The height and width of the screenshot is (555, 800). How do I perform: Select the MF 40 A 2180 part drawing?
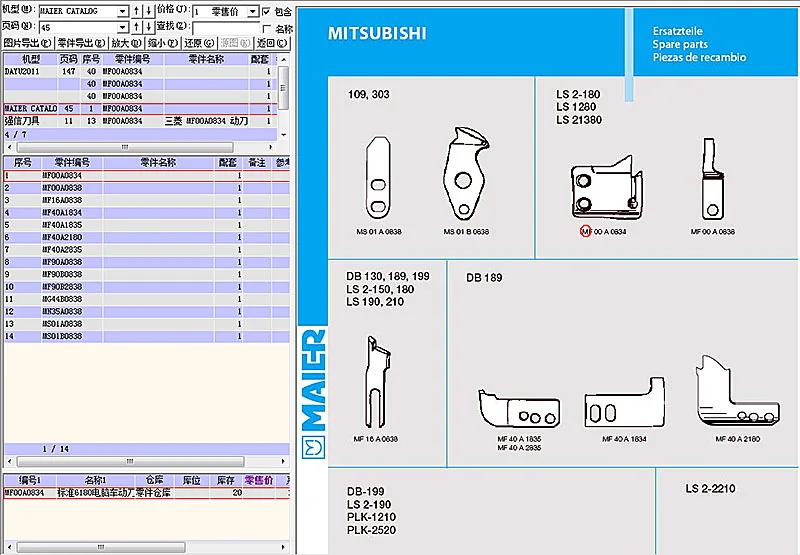737,390
